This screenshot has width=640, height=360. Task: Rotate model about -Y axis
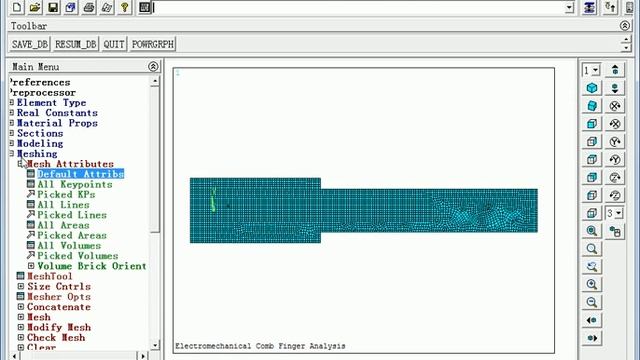tap(615, 160)
